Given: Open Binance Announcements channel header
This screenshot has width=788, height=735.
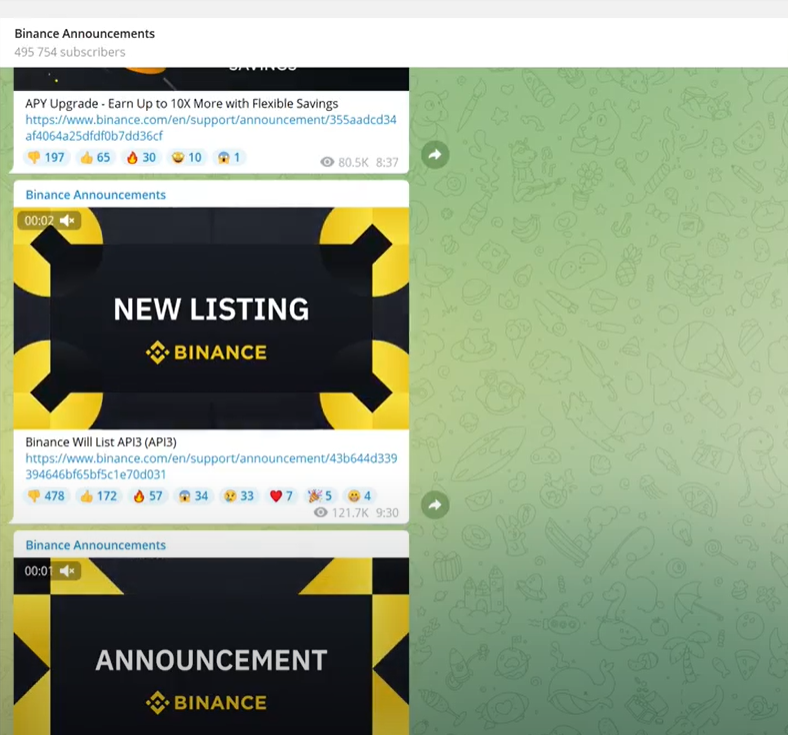Looking at the screenshot, I should tap(84, 34).
